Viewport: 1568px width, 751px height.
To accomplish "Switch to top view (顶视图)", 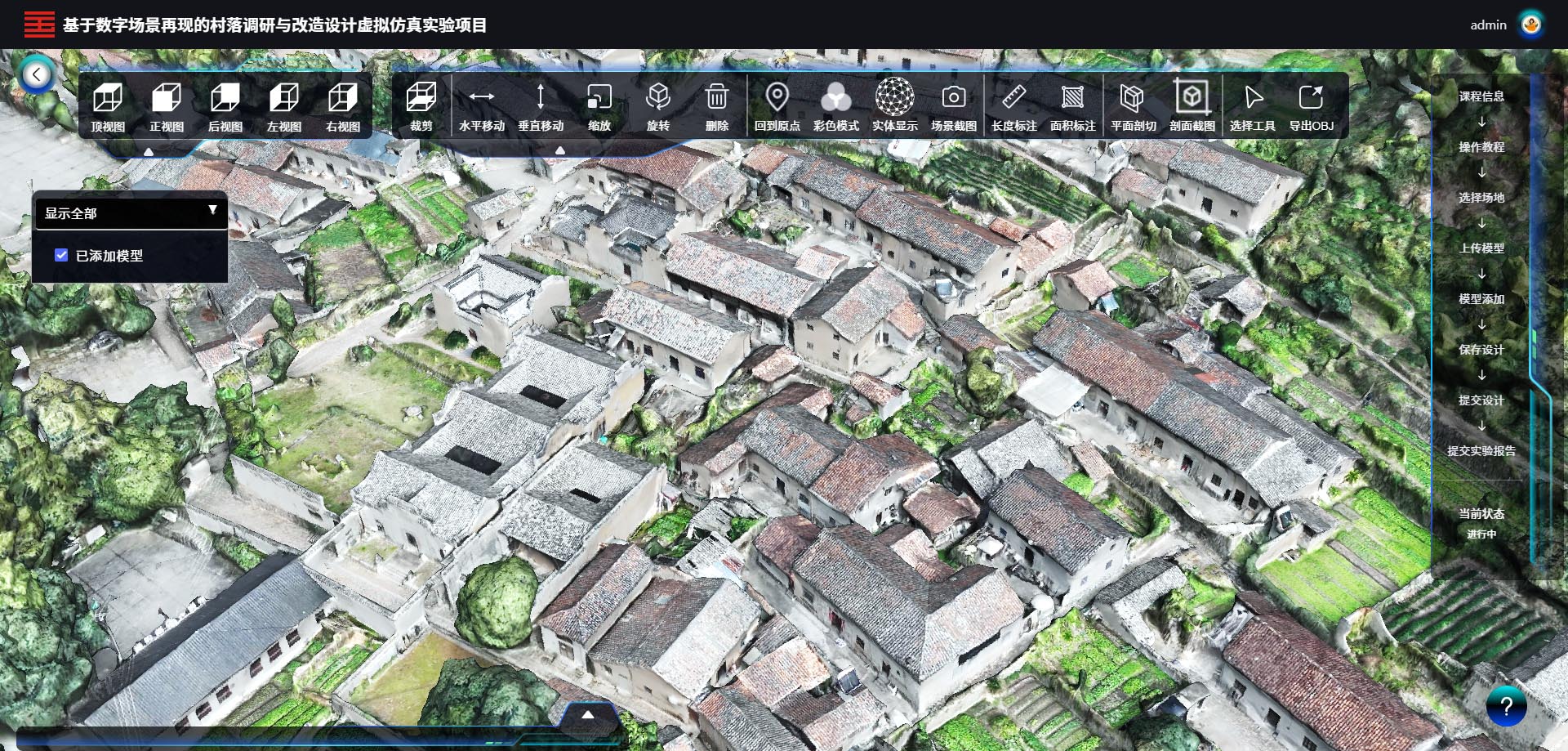I will pyautogui.click(x=108, y=107).
